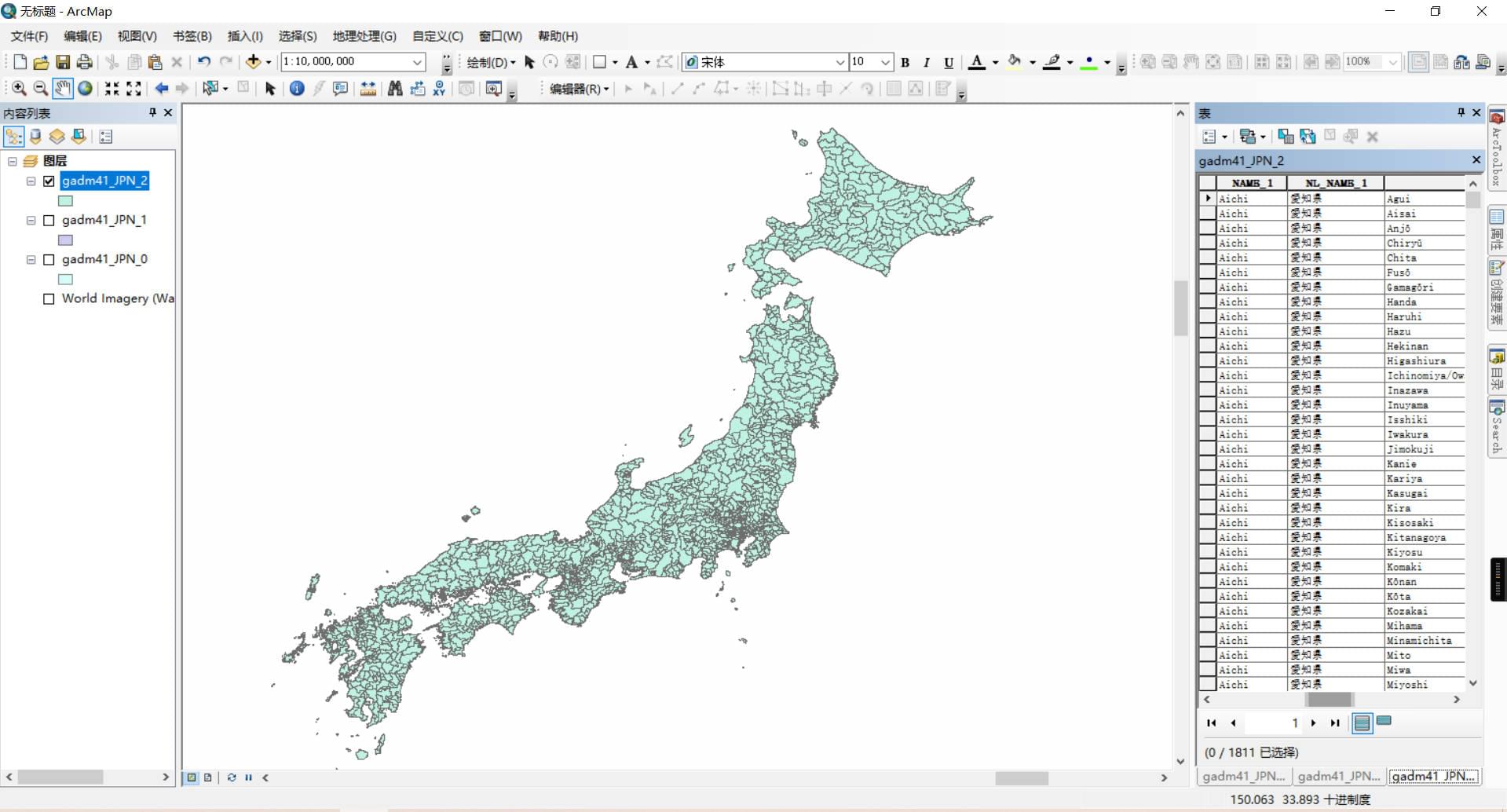Activate the Pan hand tool

tap(63, 89)
